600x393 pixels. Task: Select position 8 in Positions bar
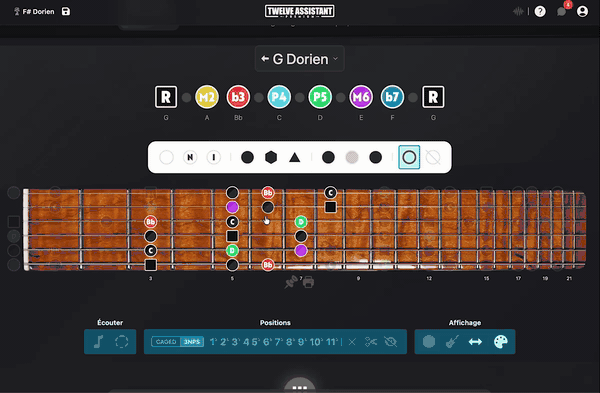(x=289, y=342)
